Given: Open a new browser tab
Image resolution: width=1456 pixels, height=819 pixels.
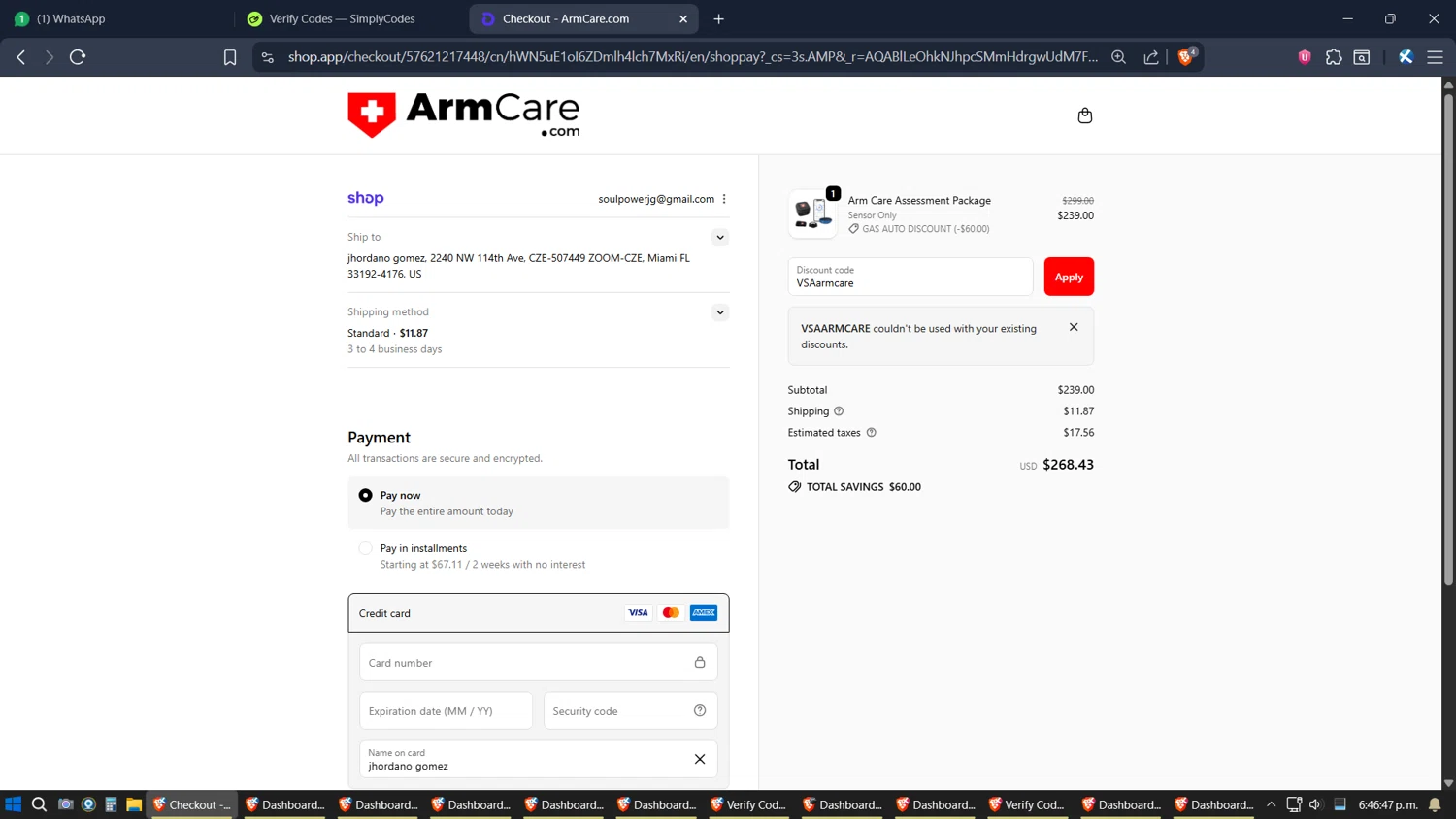Looking at the screenshot, I should pyautogui.click(x=718, y=18).
